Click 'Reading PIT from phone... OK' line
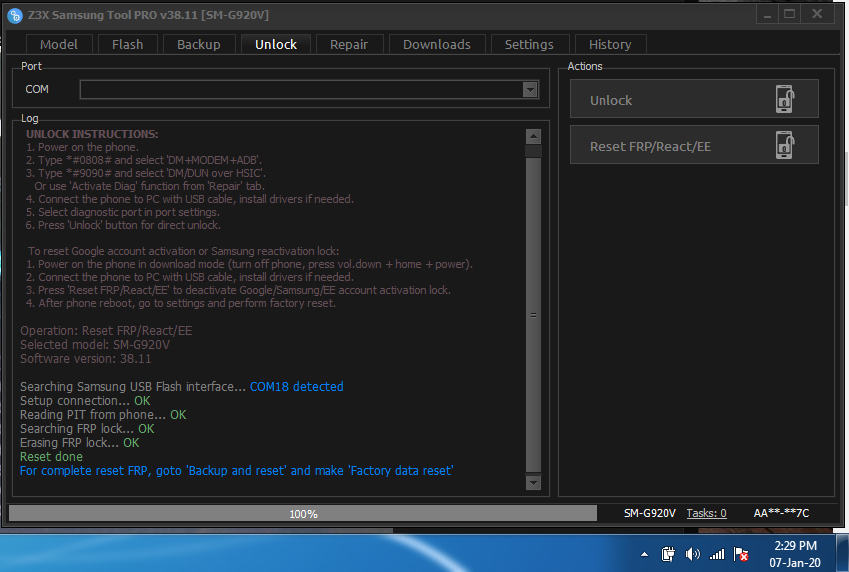The image size is (849, 572). 103,415
